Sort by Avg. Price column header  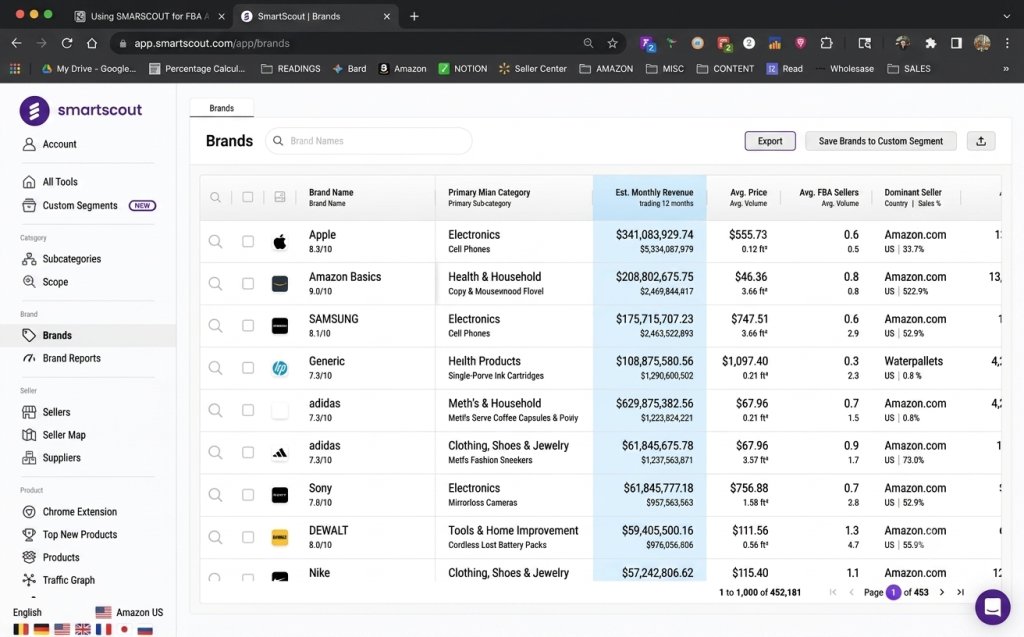pyautogui.click(x=748, y=193)
